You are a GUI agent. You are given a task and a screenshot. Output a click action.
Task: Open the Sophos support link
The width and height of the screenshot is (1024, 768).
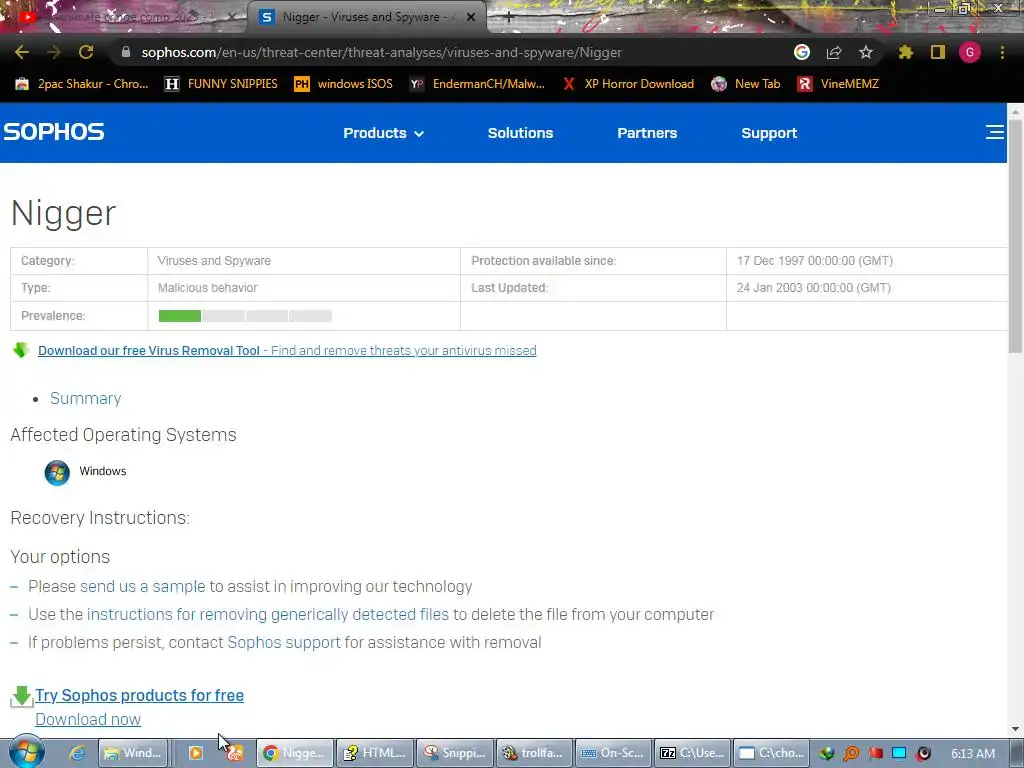(284, 643)
